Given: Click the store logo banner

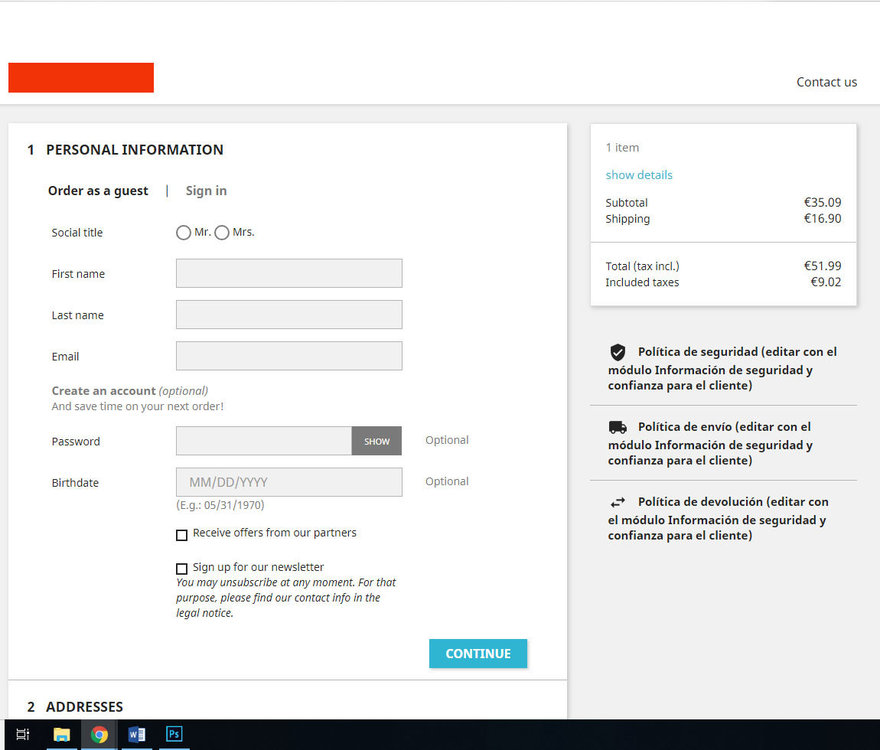Looking at the screenshot, I should [x=81, y=77].
